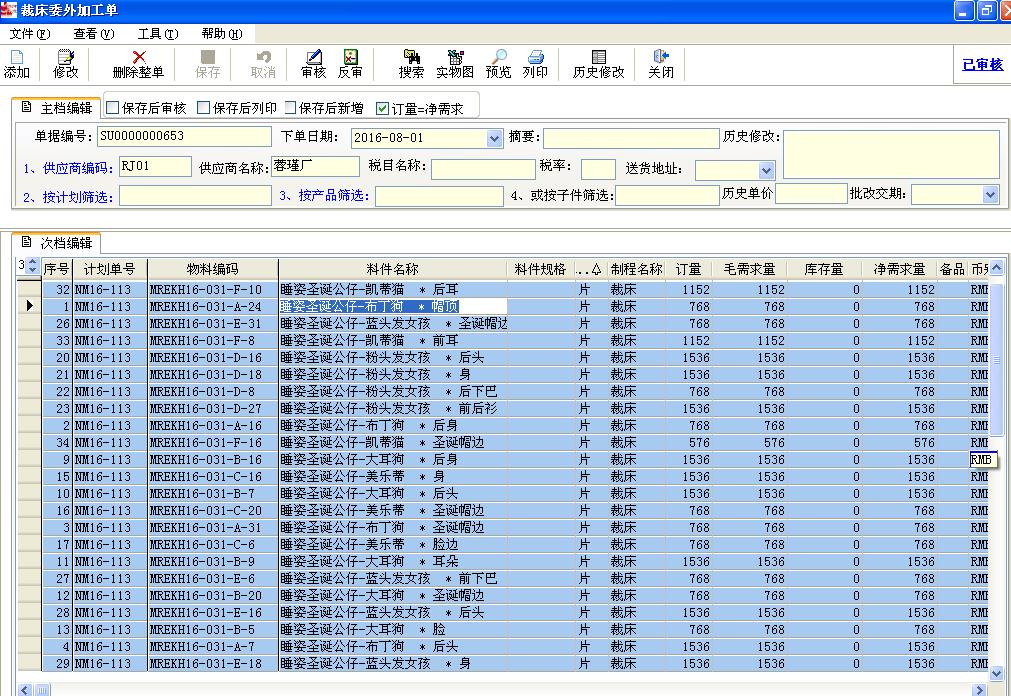This screenshot has height=696, width=1011.
Task: Click the 删除整单 (Delete order) icon
Action: pos(138,64)
